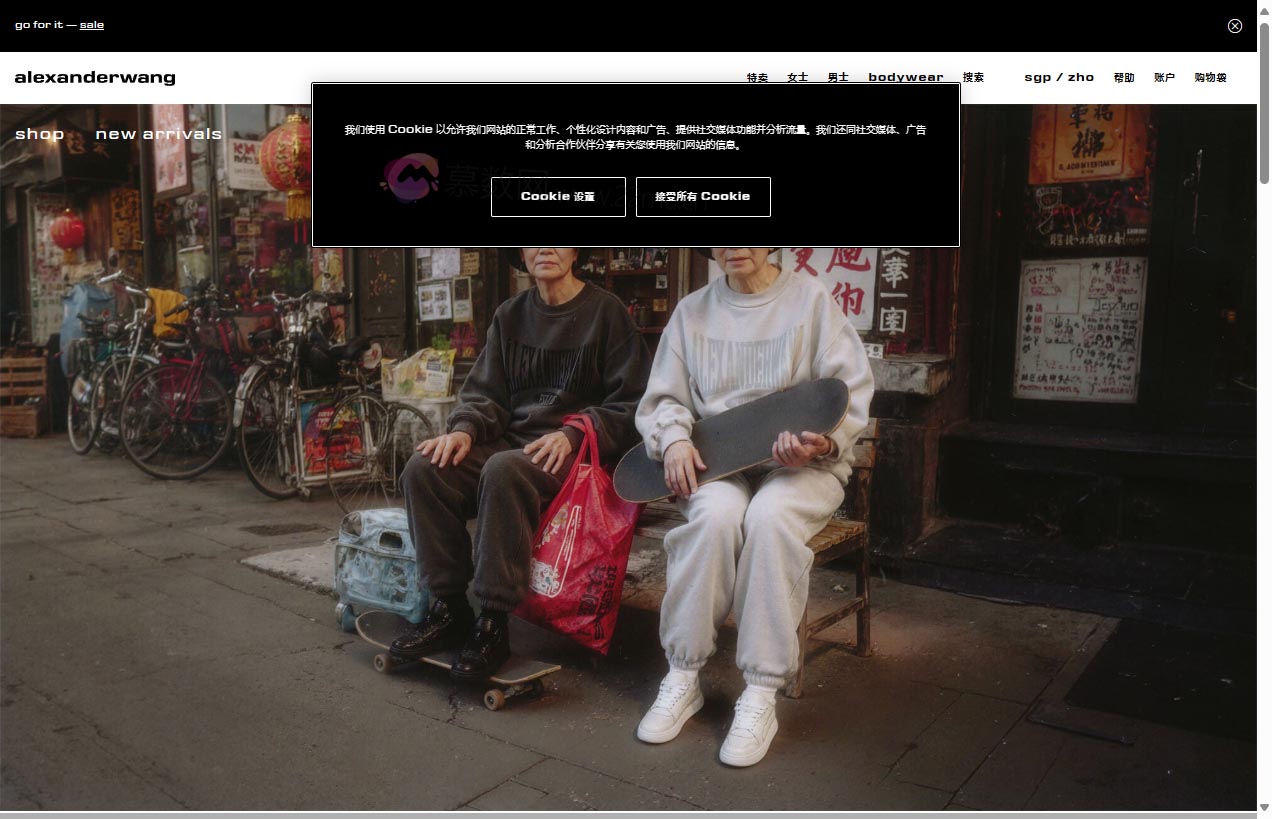Viewport: 1272px width, 819px height.
Task: Accept all cookies via 接受所有 Cookie
Action: (703, 197)
